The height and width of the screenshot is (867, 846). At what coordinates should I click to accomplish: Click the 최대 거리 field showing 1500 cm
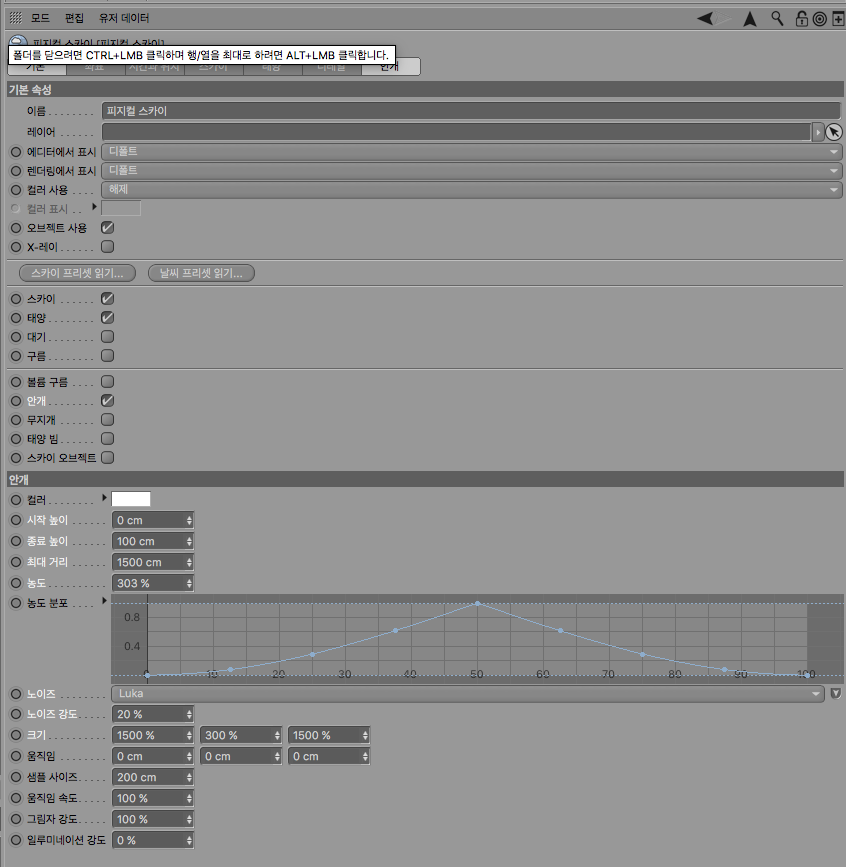point(153,562)
